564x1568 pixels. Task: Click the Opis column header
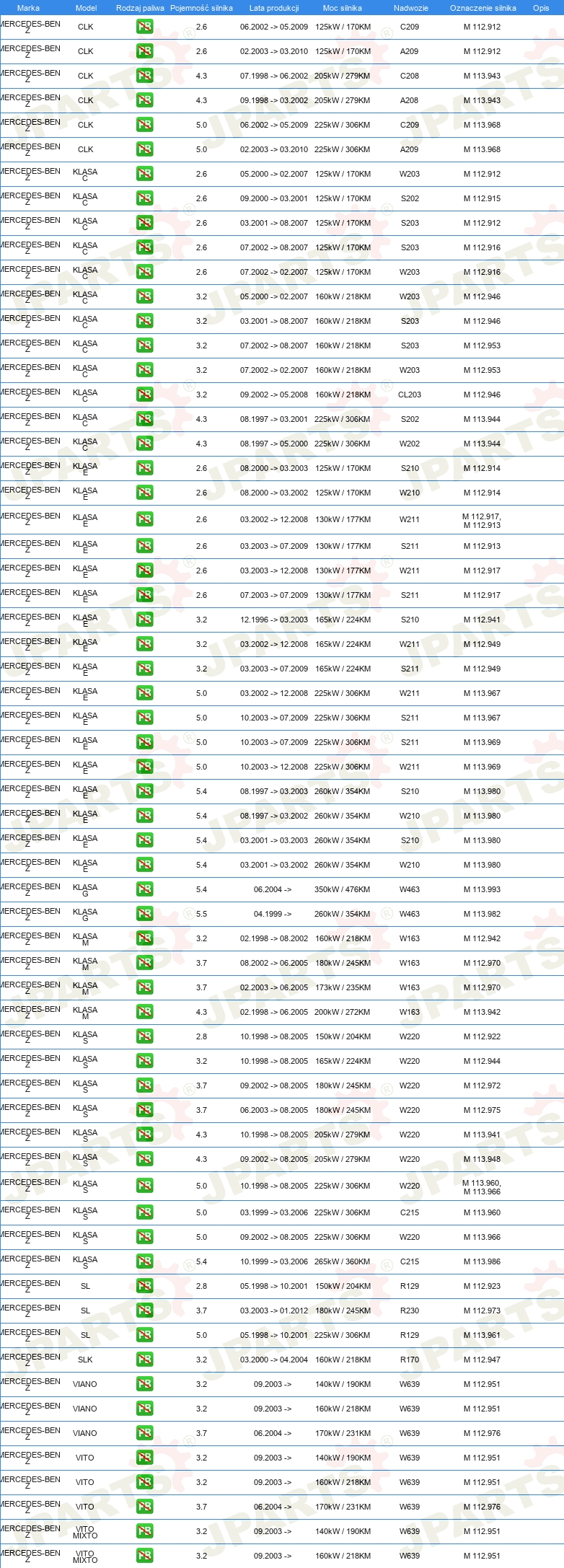pos(541,8)
